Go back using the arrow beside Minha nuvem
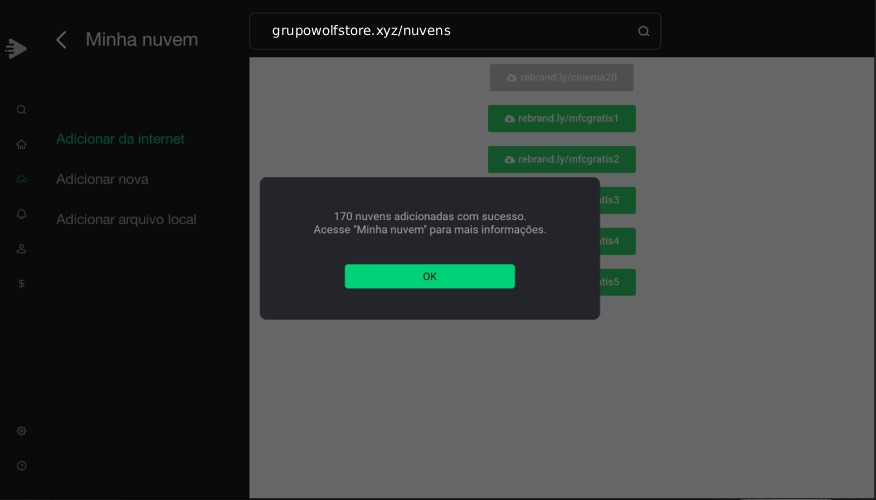The width and height of the screenshot is (876, 500). [x=62, y=40]
